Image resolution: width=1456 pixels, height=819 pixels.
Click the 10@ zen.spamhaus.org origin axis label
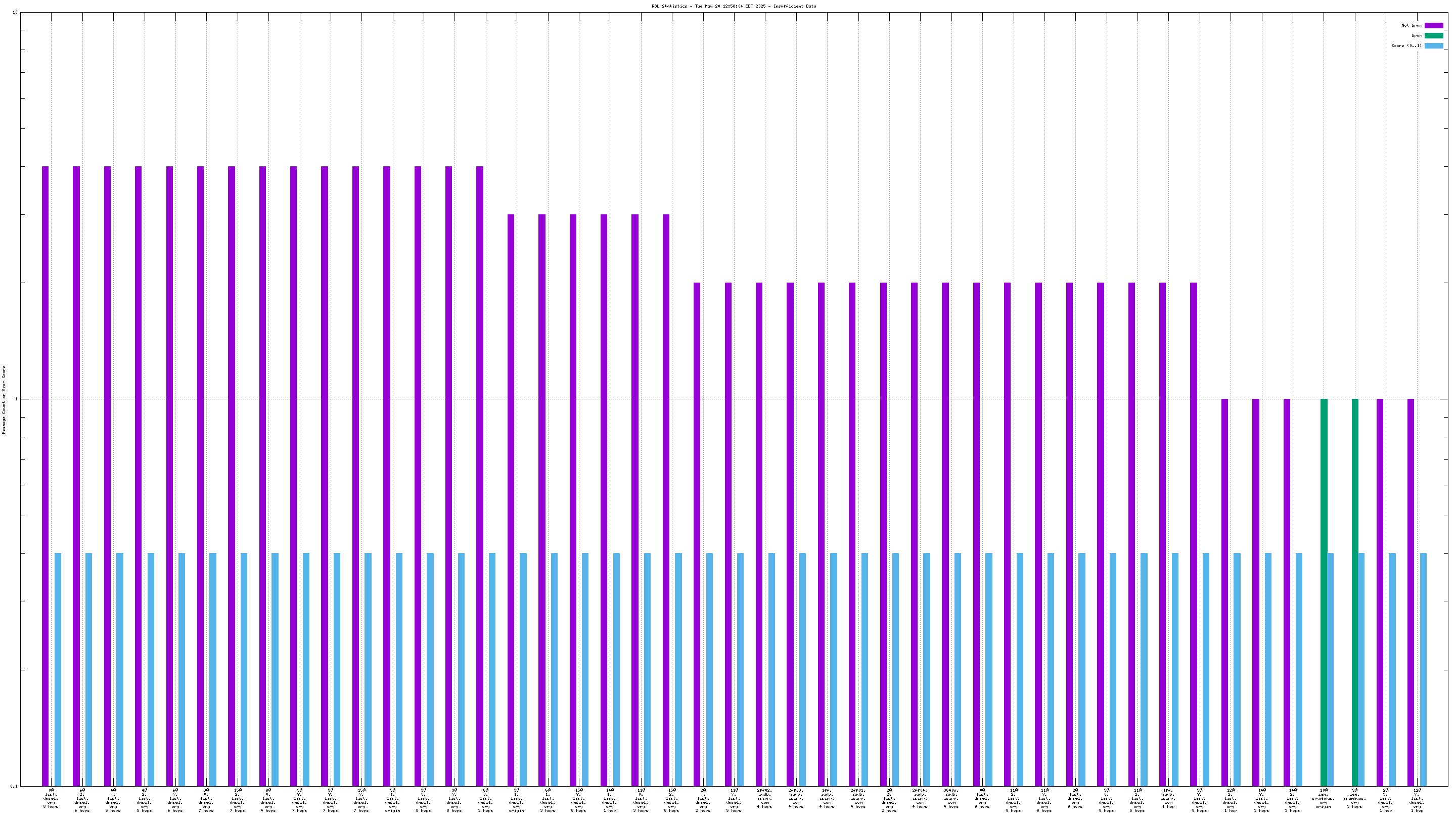pos(1323,800)
